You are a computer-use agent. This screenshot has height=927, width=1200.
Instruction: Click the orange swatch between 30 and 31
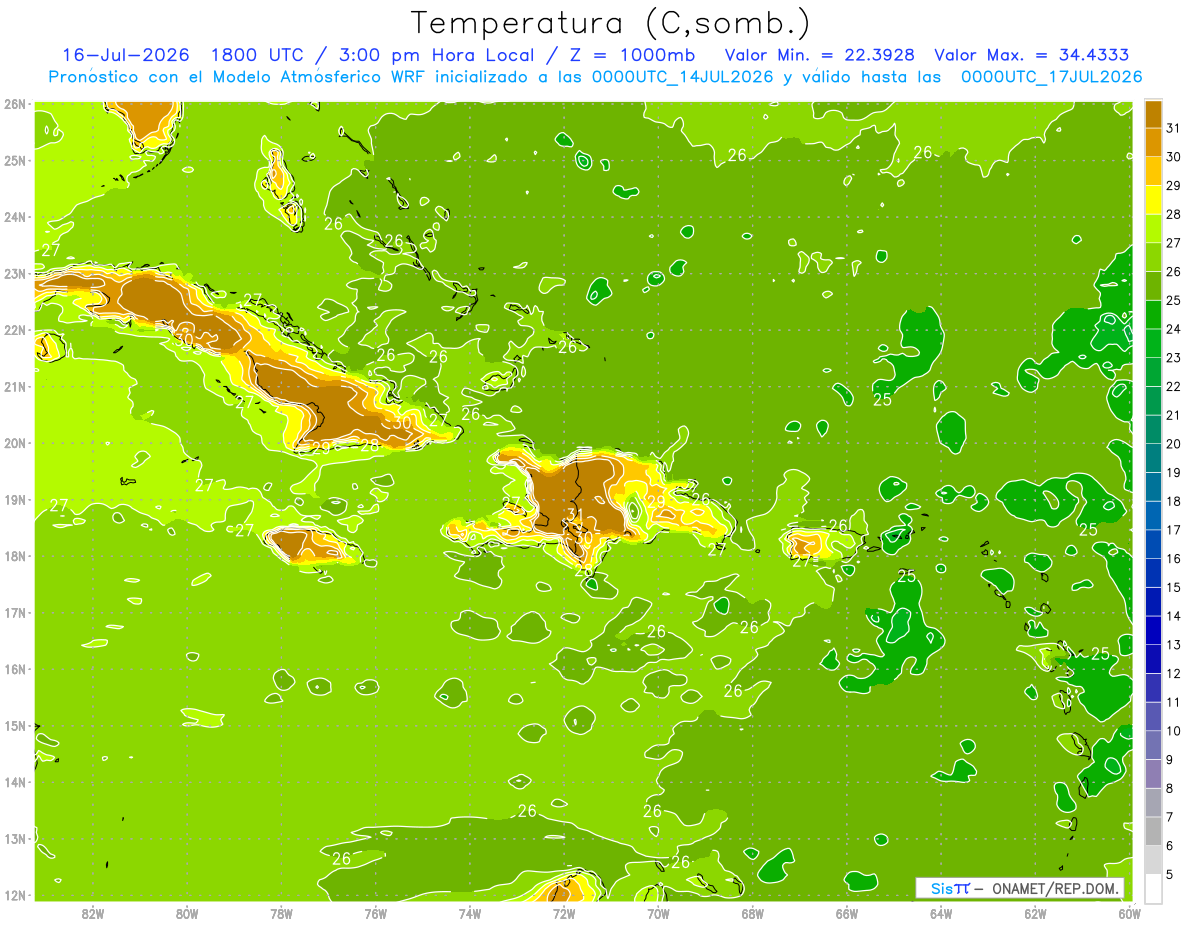point(1153,141)
